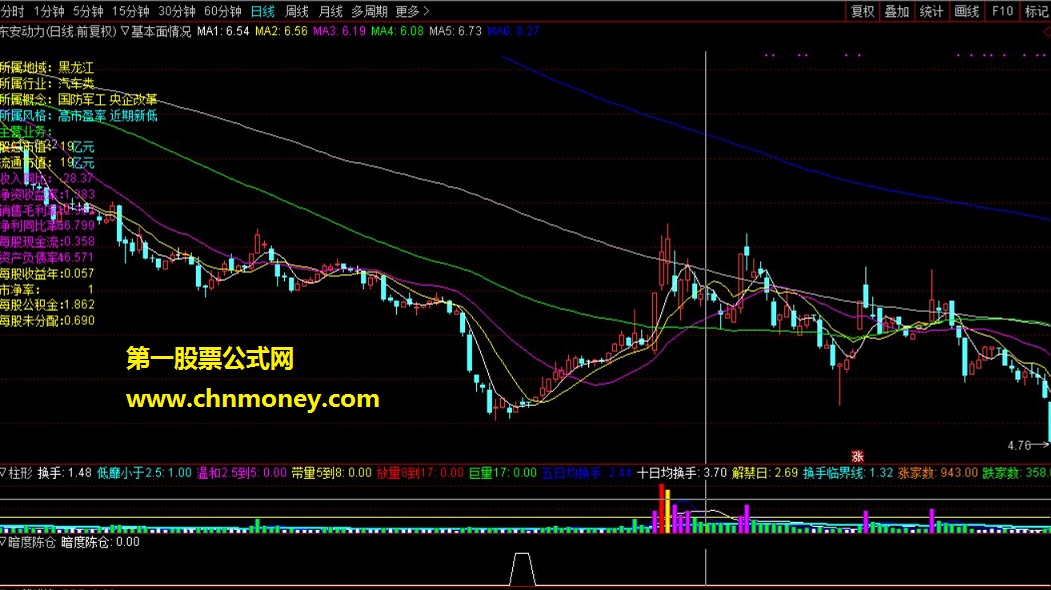Click the 换手: 1.48 value
The image size is (1051, 590).
pyautogui.click(x=65, y=473)
